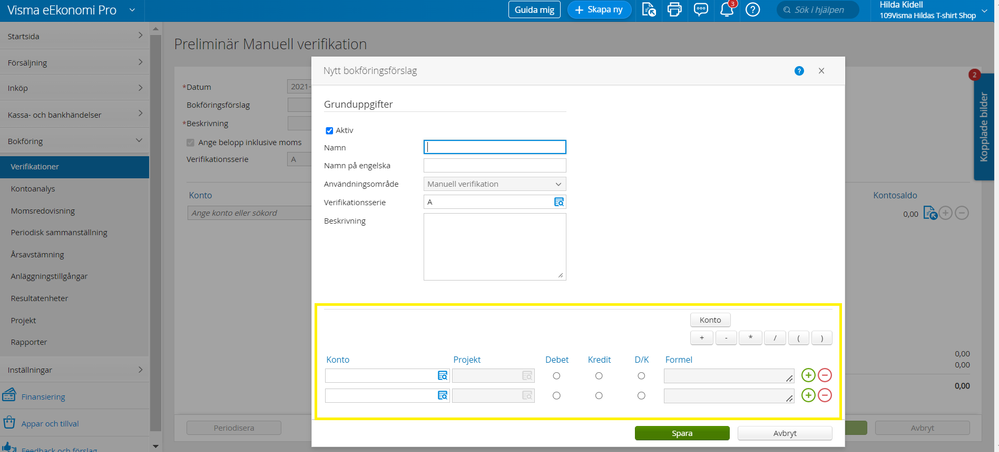Click blue help icon in dialog title

[799, 71]
